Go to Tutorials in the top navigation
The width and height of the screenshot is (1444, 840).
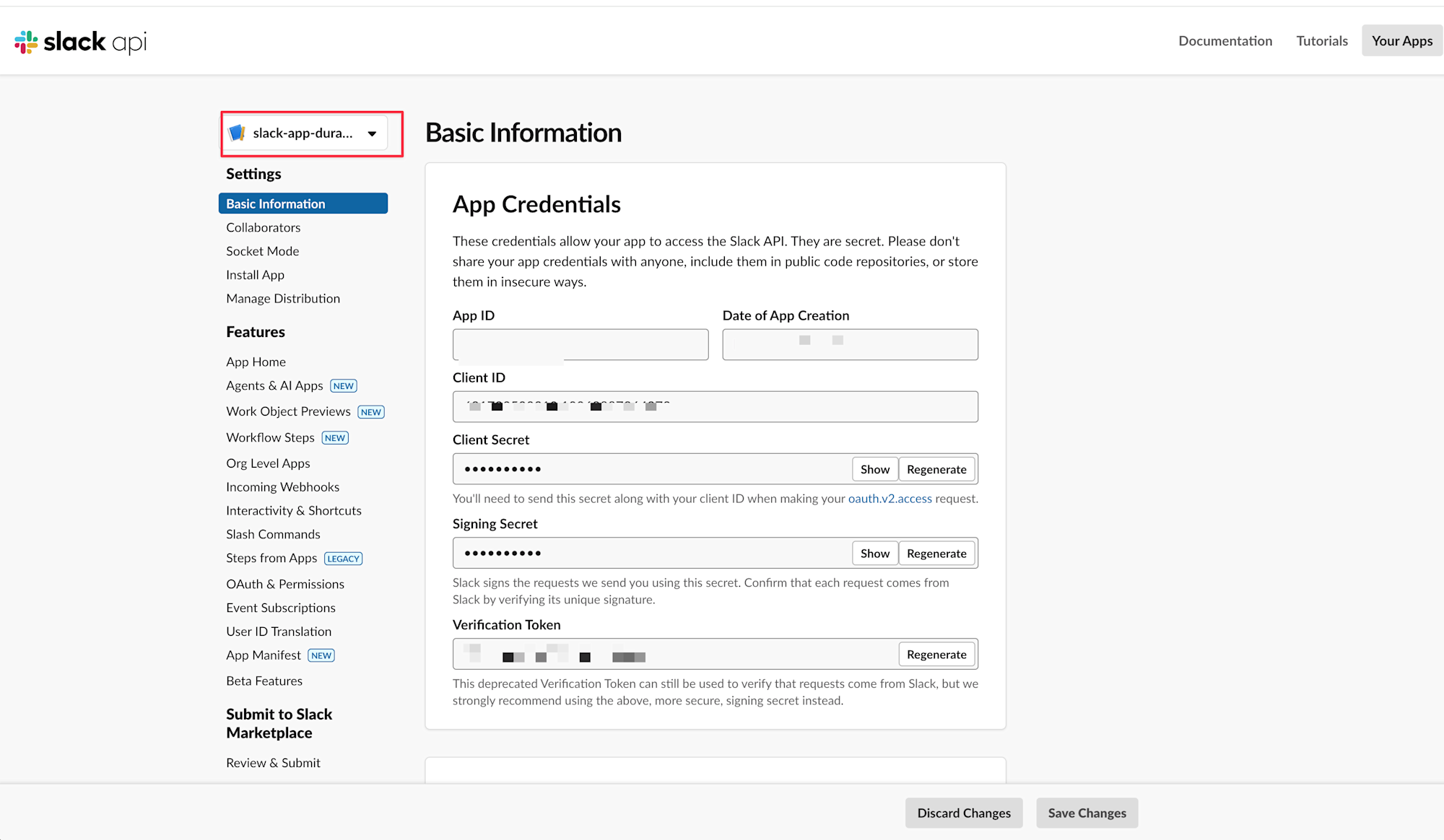tap(1321, 40)
